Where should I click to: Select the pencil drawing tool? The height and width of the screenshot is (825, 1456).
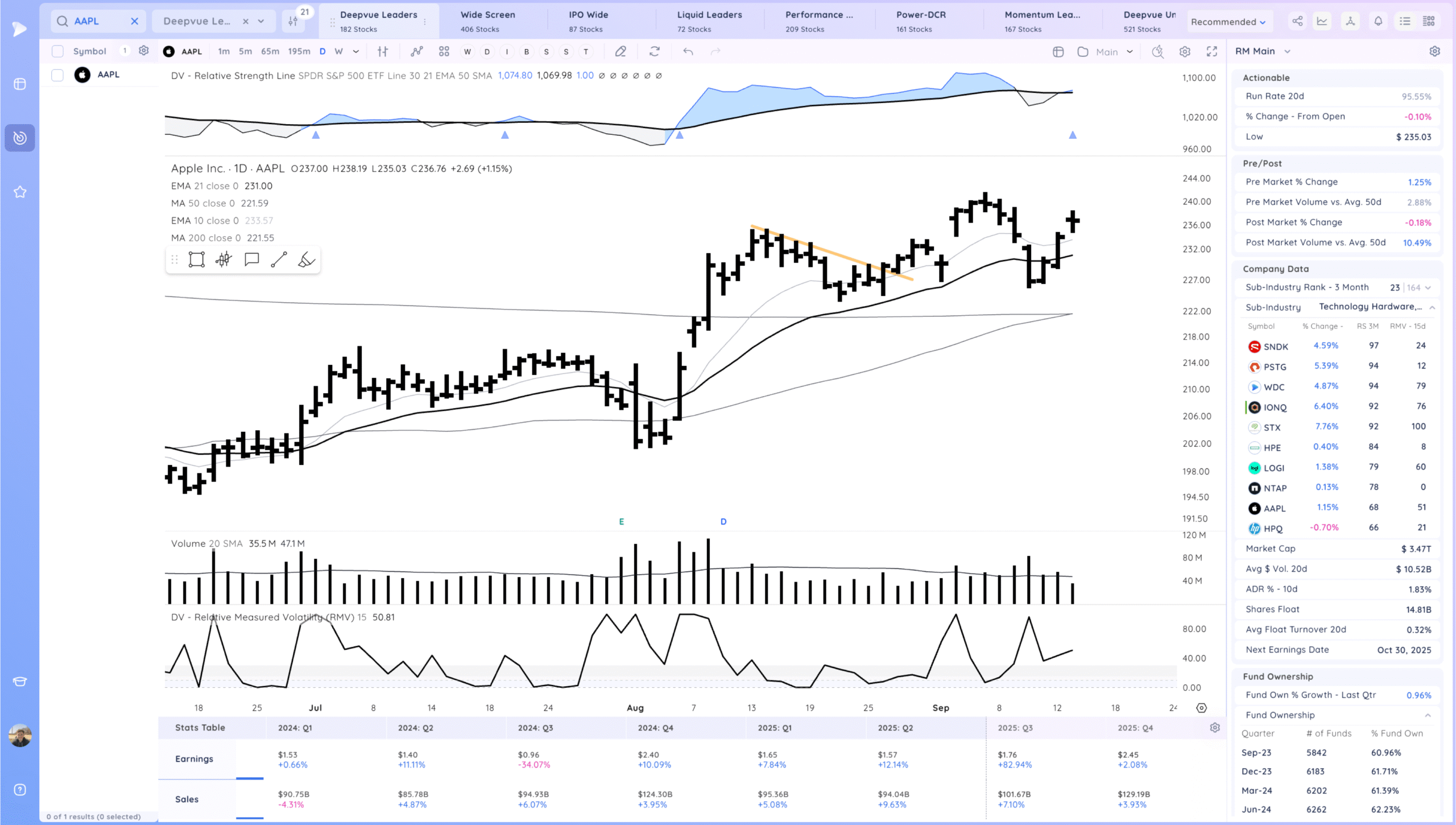[x=621, y=51]
